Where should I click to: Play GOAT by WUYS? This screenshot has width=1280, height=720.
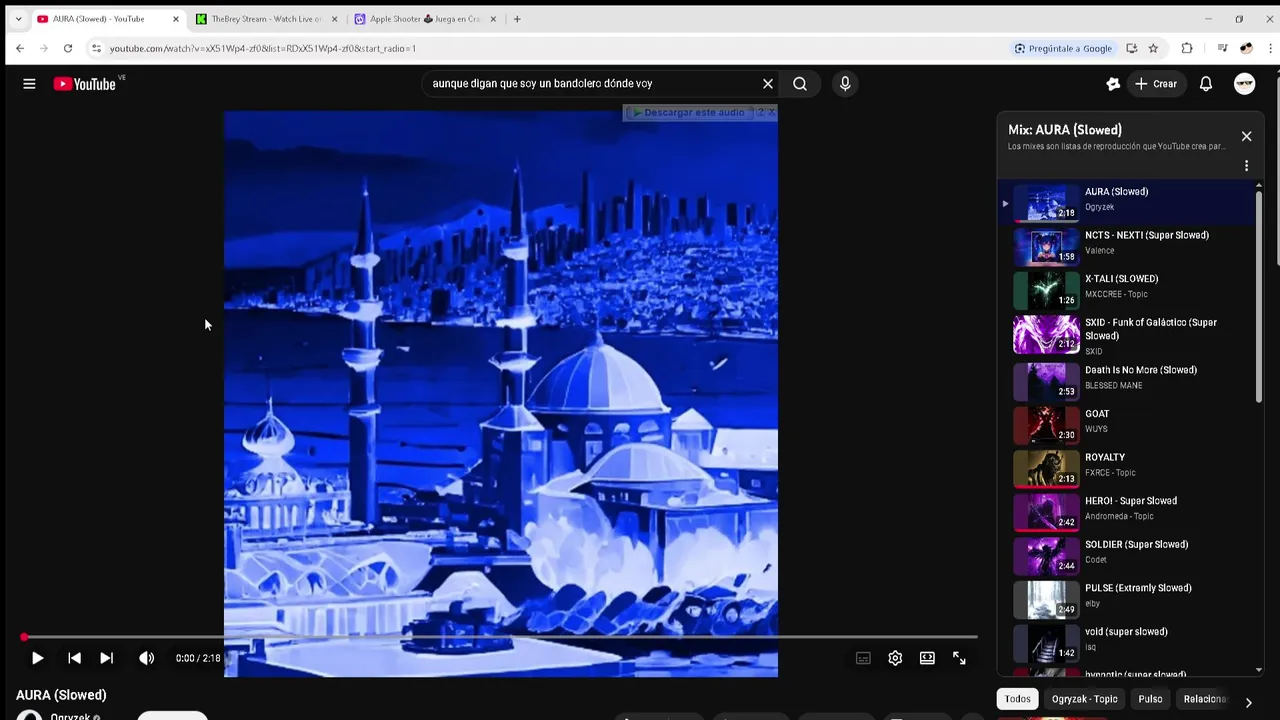coord(1127,423)
